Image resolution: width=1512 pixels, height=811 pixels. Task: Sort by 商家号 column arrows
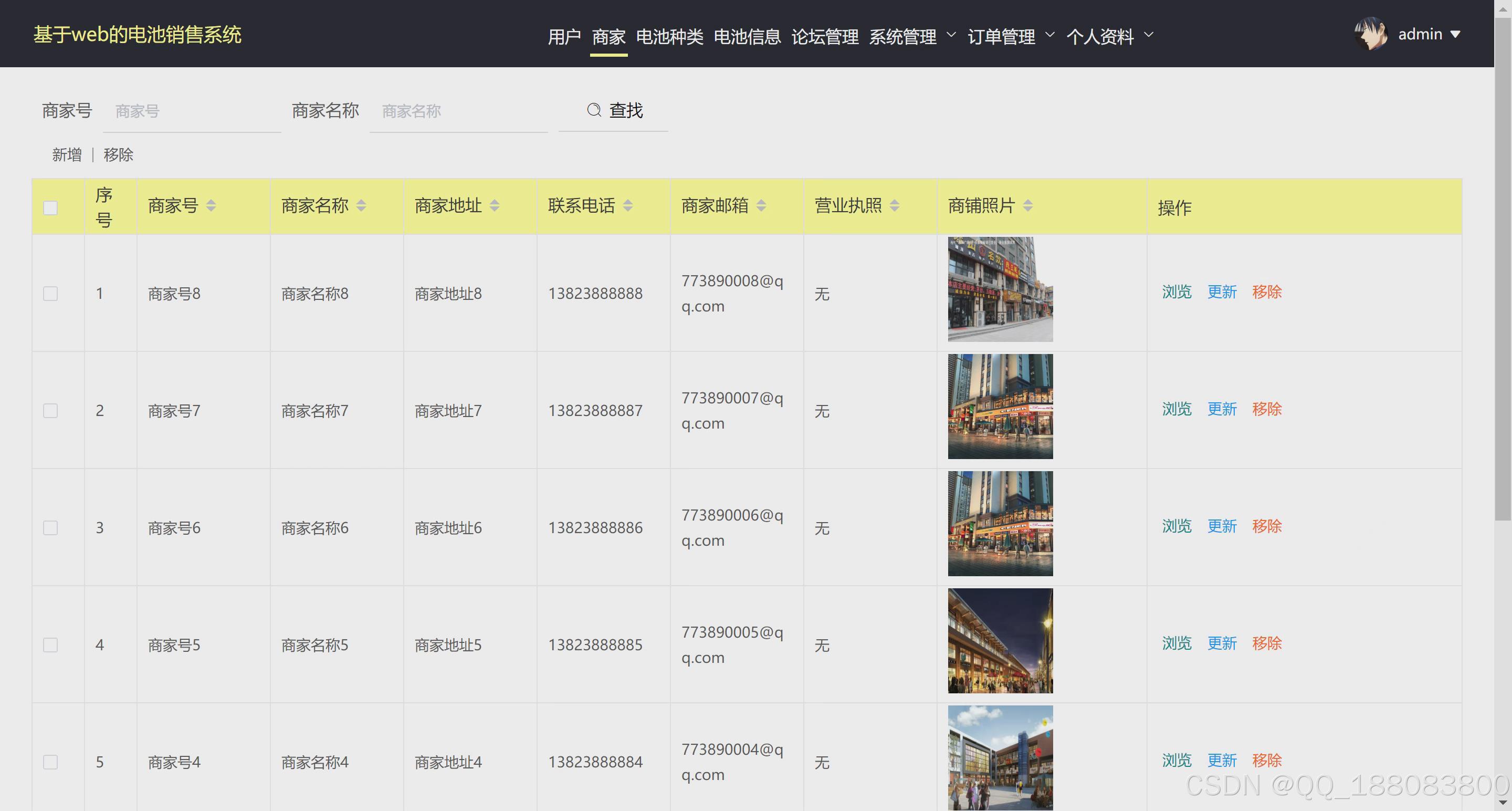coord(211,205)
